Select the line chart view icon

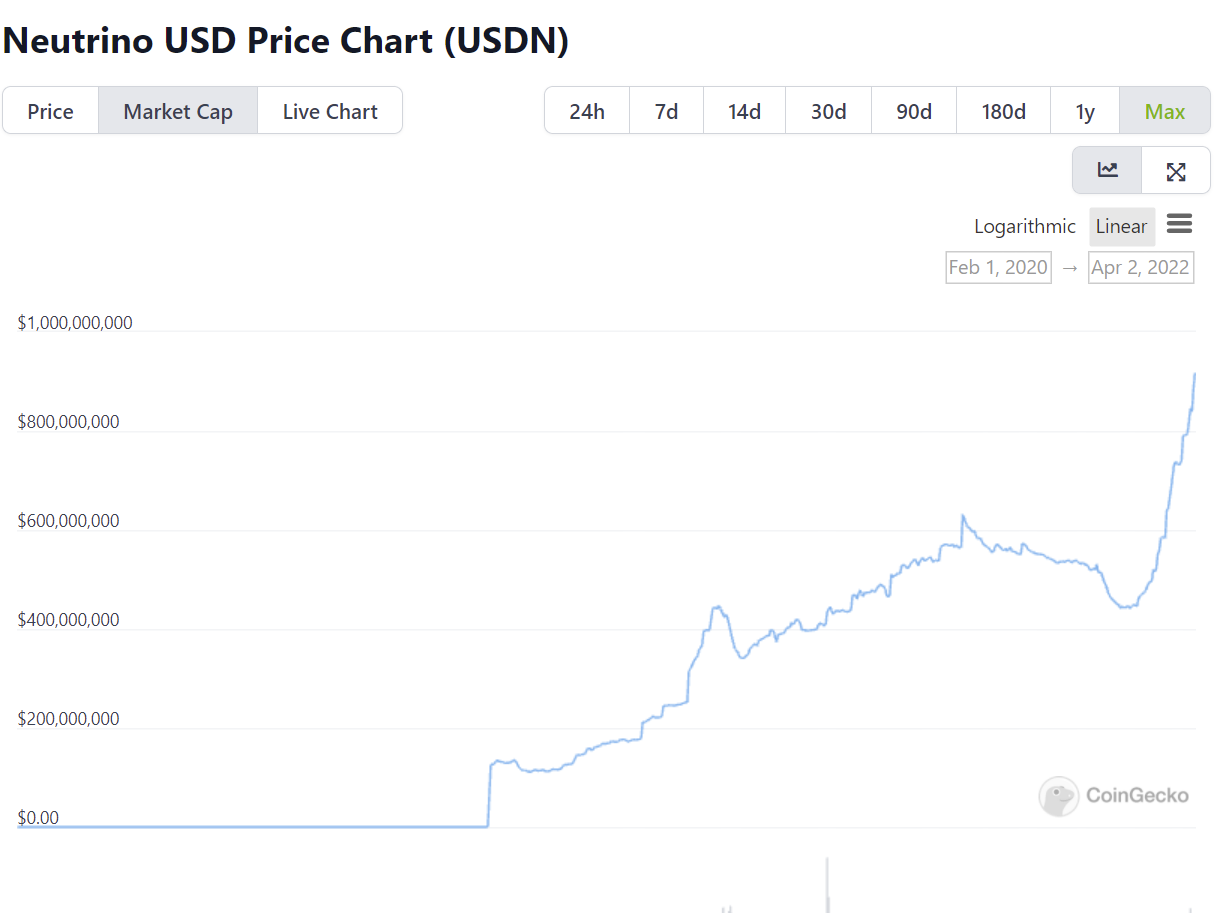tap(1107, 170)
